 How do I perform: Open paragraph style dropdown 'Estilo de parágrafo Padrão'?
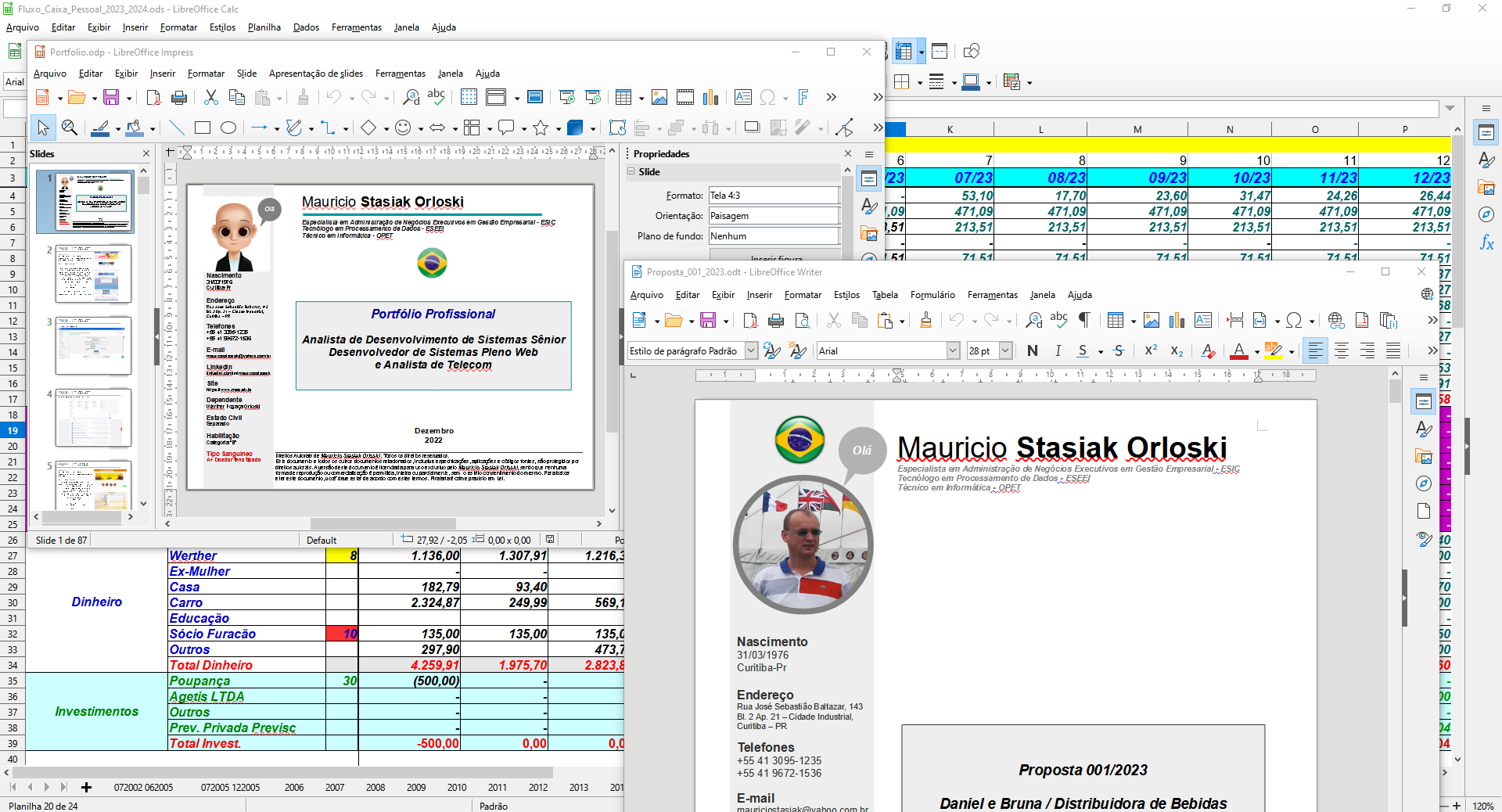click(x=751, y=351)
